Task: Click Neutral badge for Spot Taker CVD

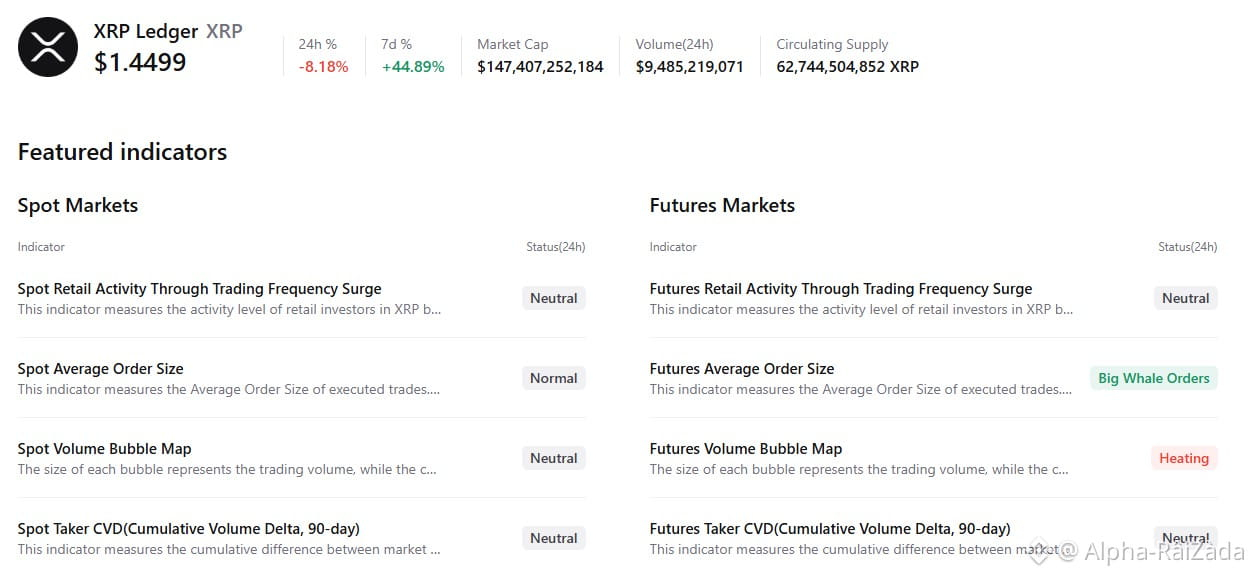Action: click(x=554, y=538)
